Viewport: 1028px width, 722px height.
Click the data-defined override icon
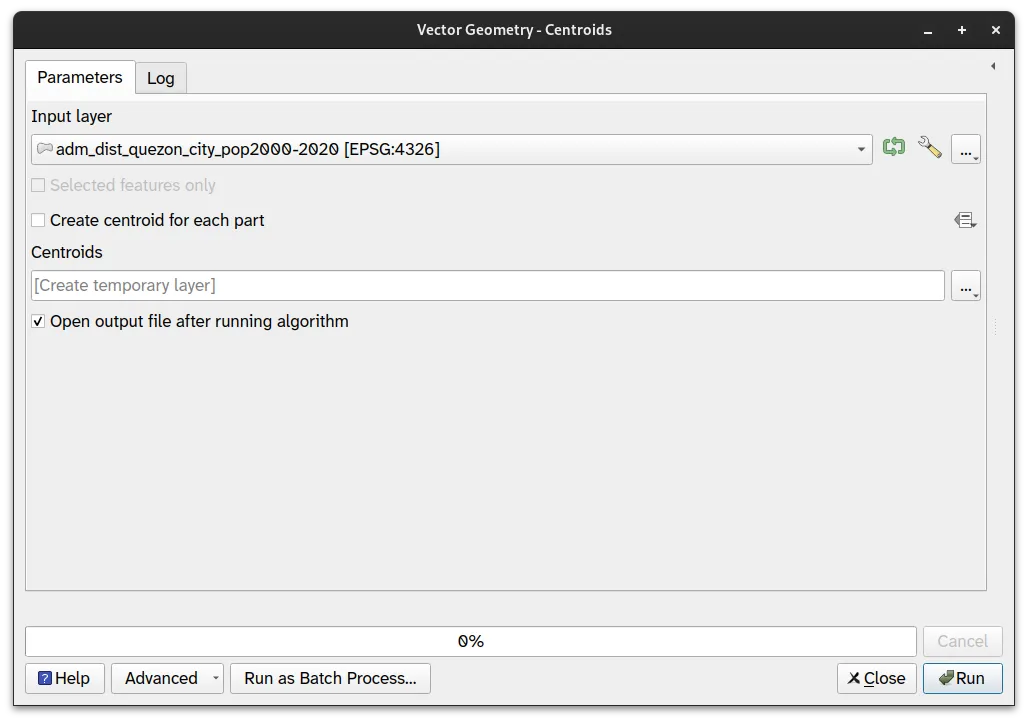click(965, 220)
